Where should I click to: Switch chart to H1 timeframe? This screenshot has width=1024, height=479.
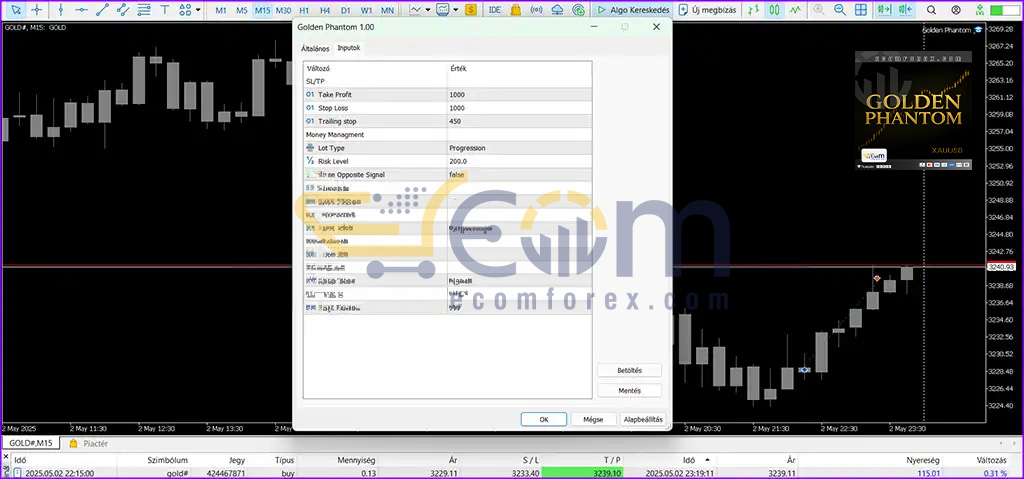coord(304,10)
